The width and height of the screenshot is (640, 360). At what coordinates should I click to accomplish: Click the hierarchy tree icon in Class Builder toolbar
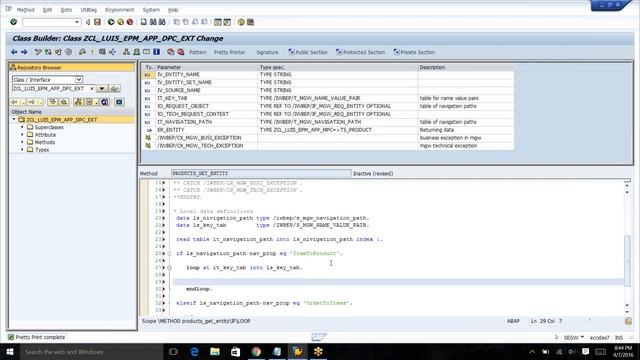(x=126, y=52)
